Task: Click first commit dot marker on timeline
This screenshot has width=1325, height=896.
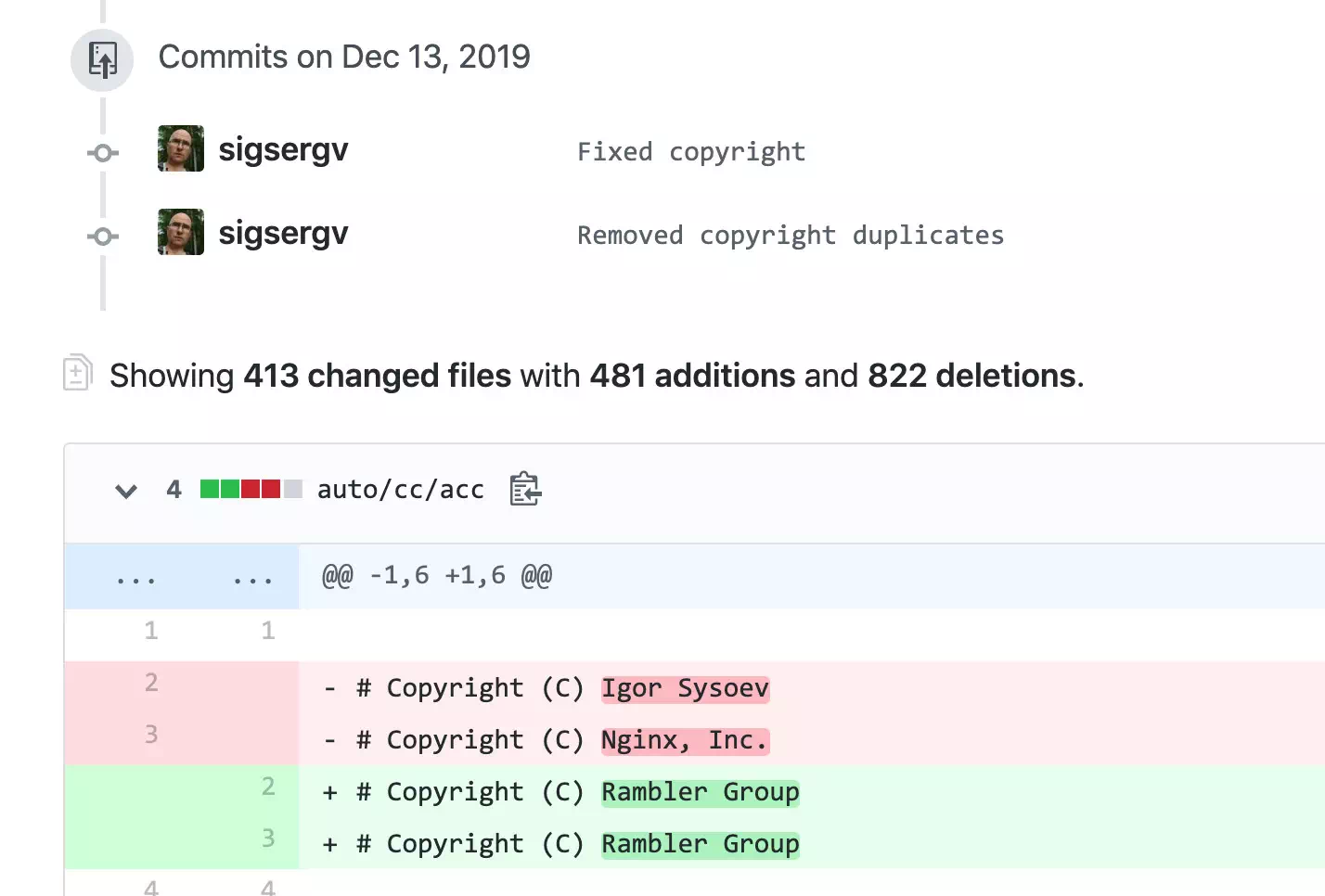Action: [x=102, y=153]
